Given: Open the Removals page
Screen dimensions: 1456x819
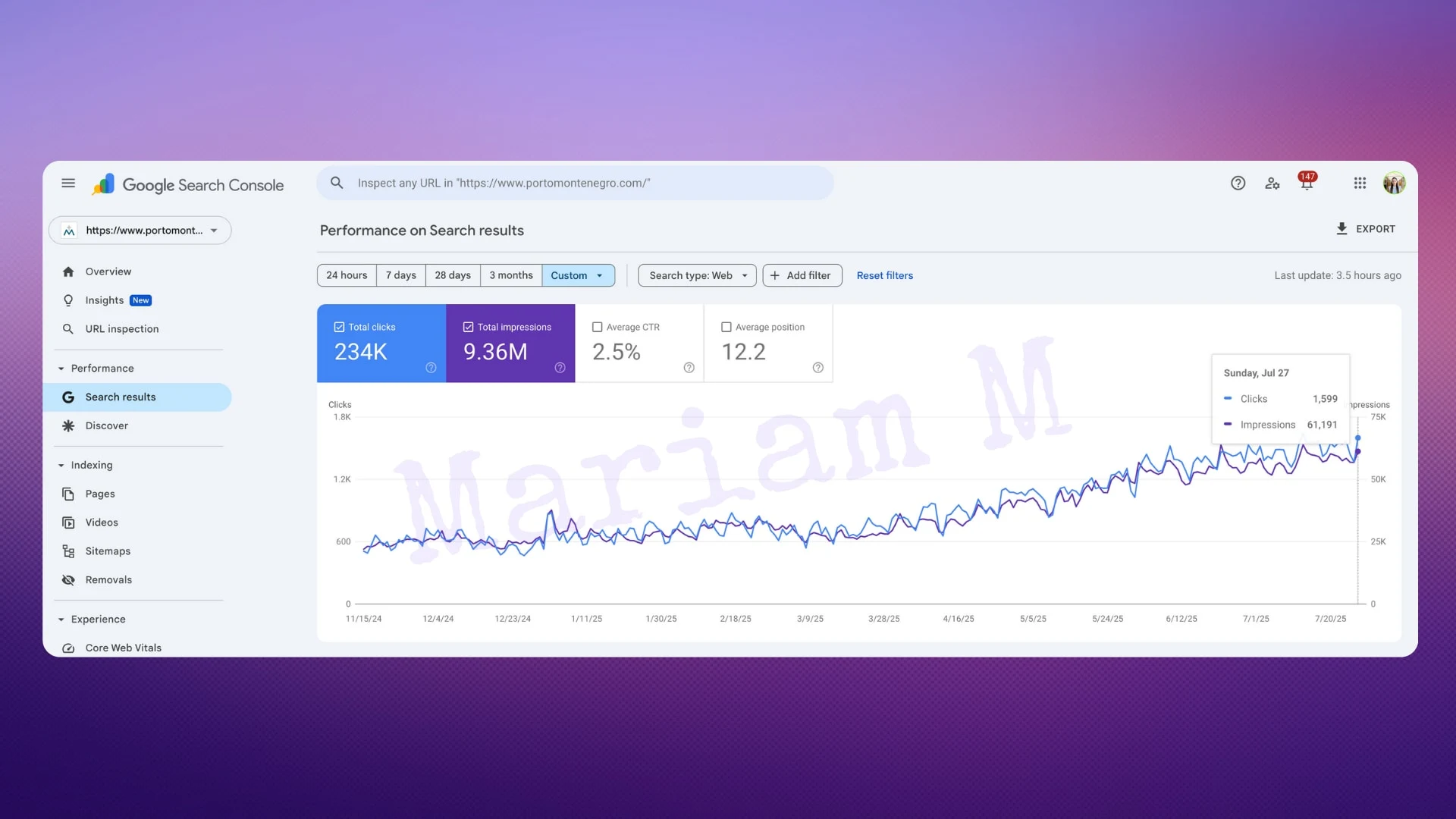Looking at the screenshot, I should tap(108, 579).
